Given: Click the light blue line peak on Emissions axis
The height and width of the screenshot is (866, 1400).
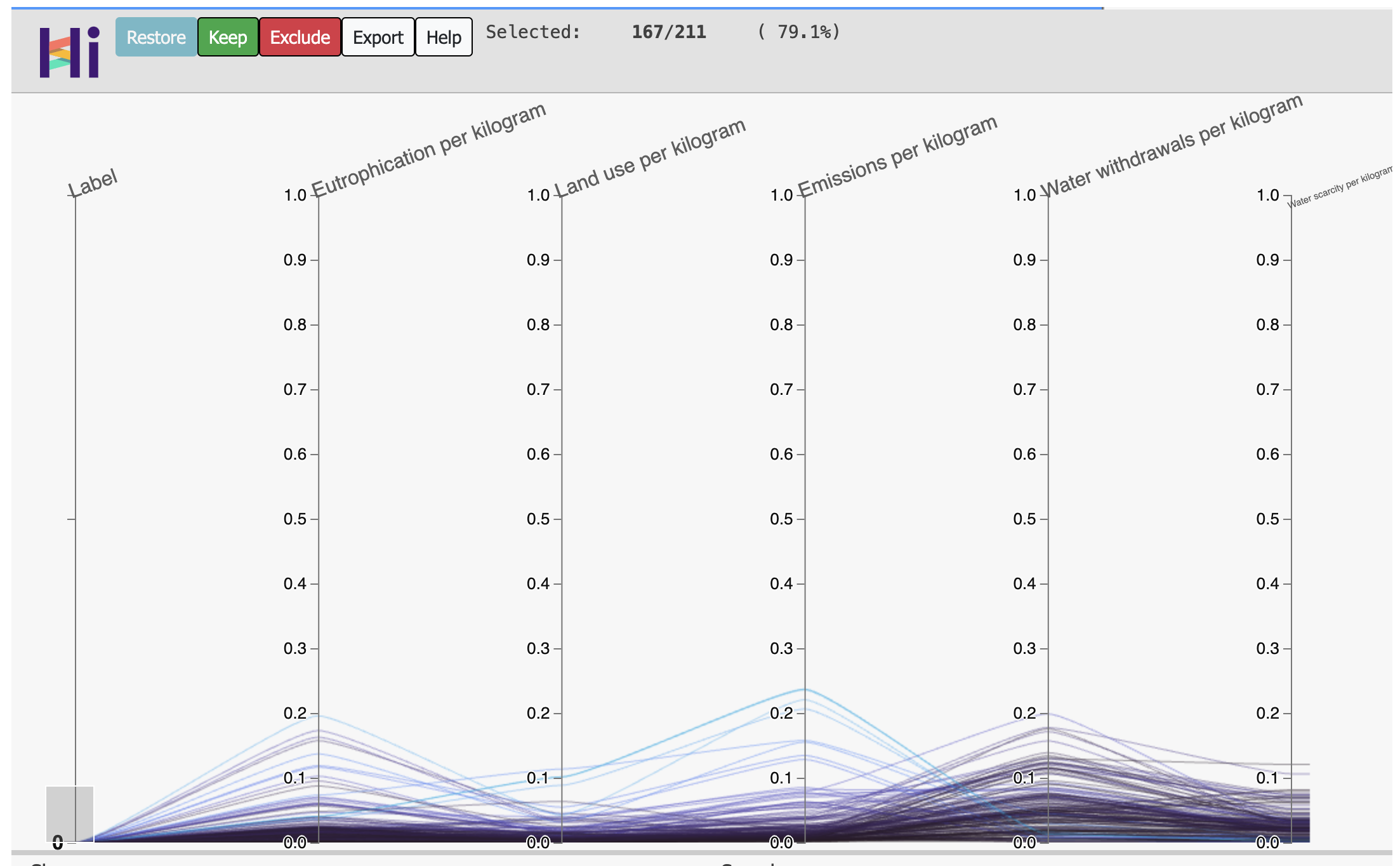Looking at the screenshot, I should 805,689.
